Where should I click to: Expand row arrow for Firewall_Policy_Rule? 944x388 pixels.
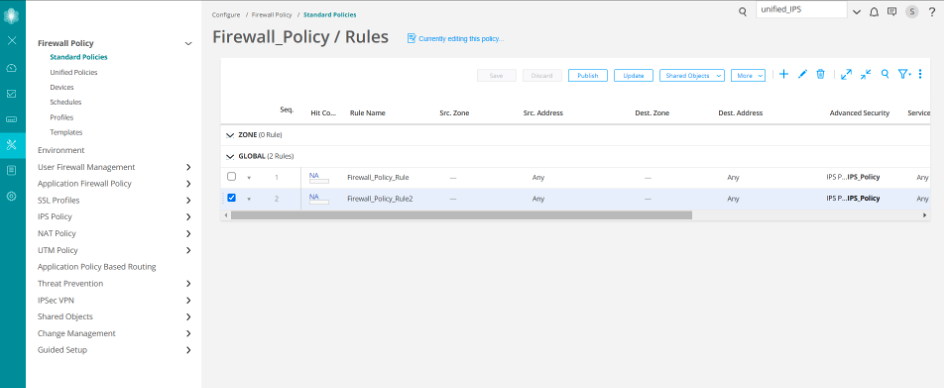[x=249, y=178]
